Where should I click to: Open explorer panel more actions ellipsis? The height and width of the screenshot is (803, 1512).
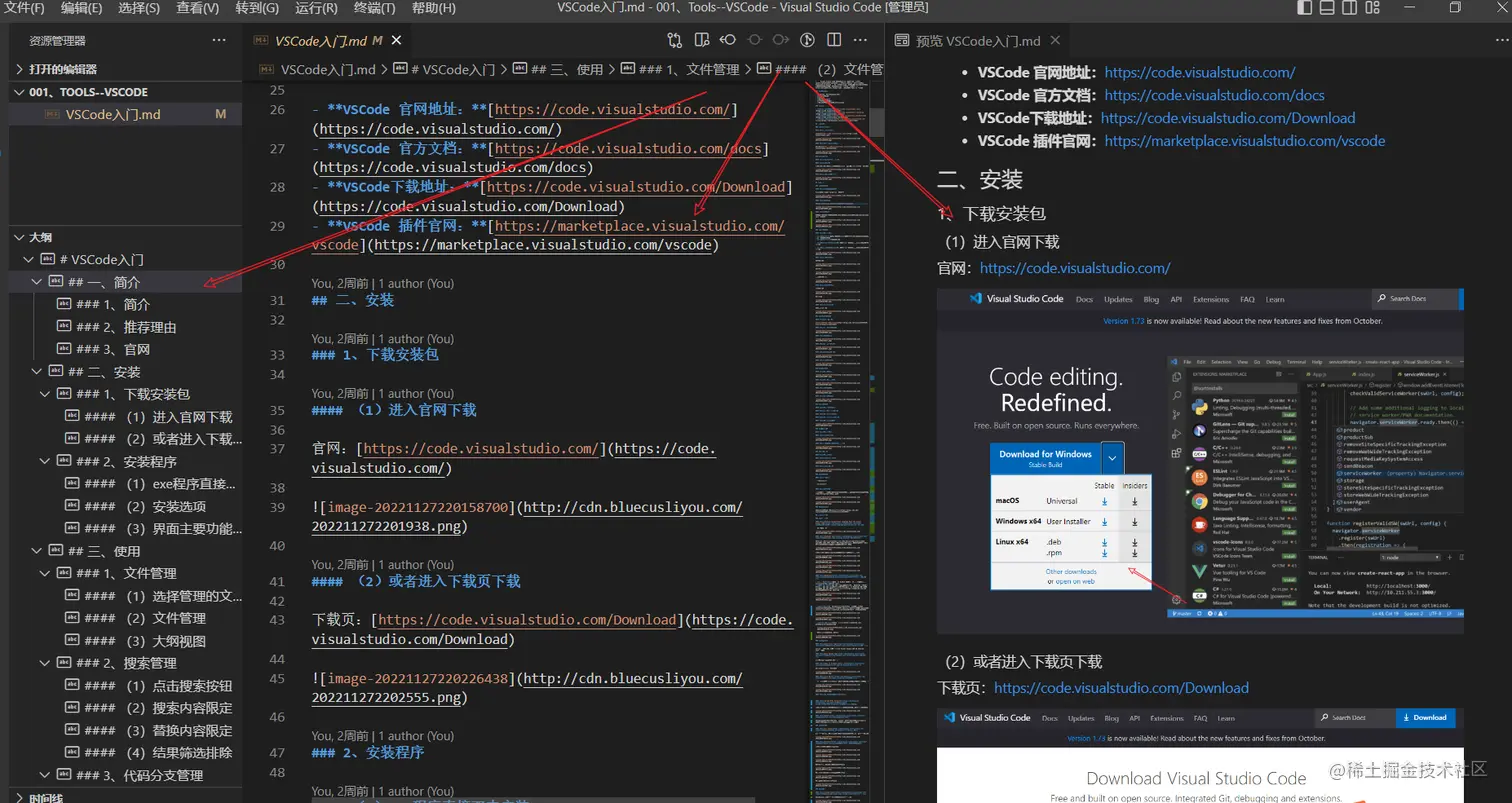click(219, 41)
